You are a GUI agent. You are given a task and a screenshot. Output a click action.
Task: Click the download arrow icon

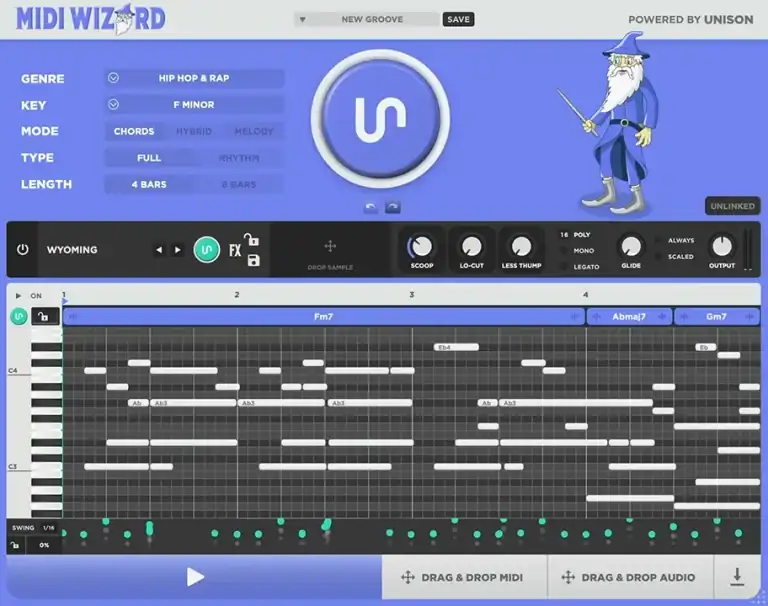click(737, 577)
